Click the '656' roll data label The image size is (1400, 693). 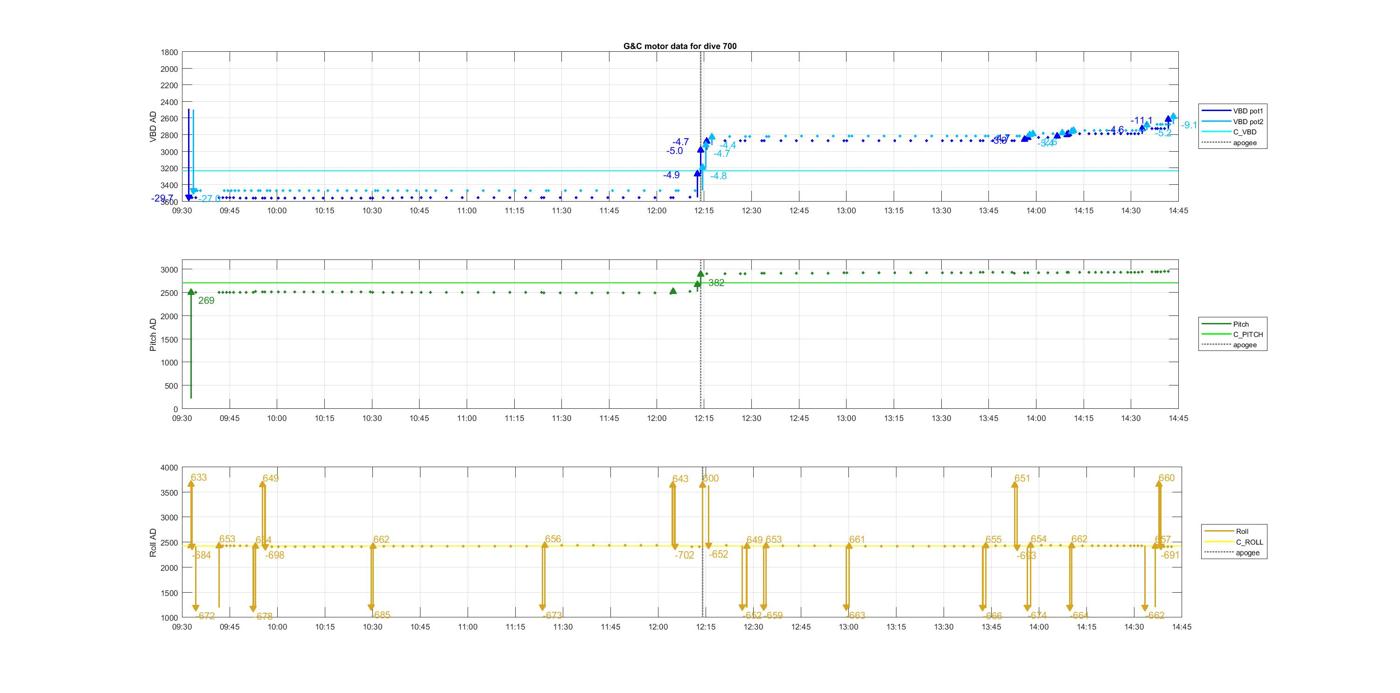point(553,539)
